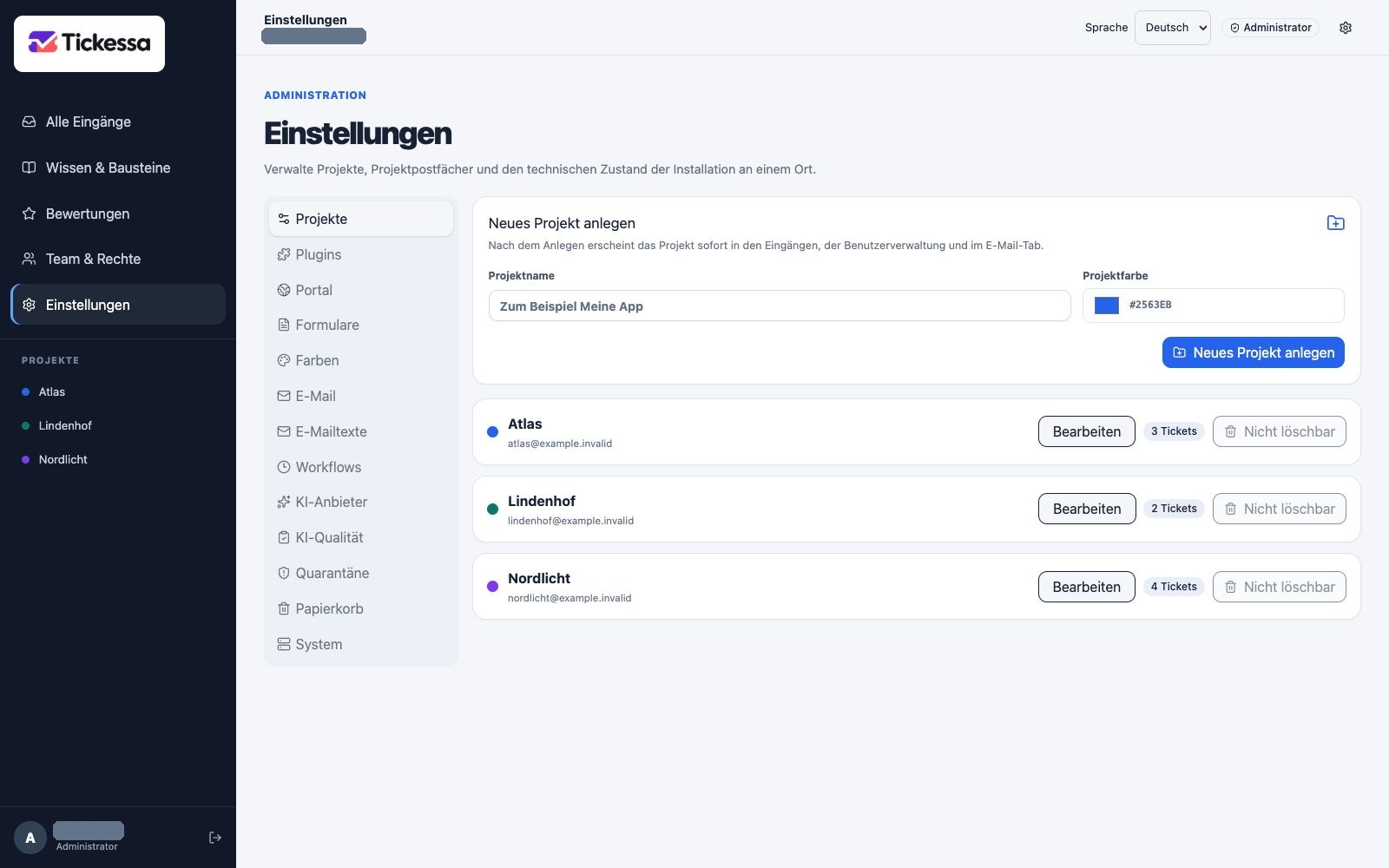Image resolution: width=1389 pixels, height=868 pixels.
Task: Open the blue Projektfarbe color swatch
Action: point(1107,306)
